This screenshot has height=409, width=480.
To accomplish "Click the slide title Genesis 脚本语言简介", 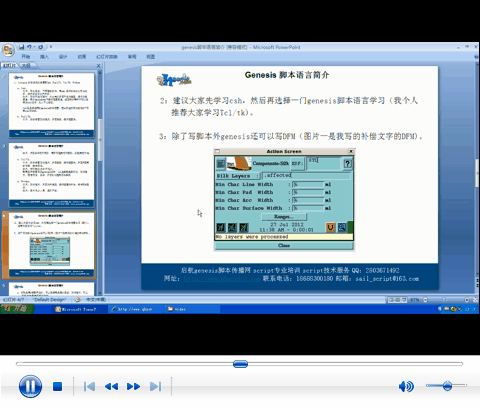I will click(287, 75).
